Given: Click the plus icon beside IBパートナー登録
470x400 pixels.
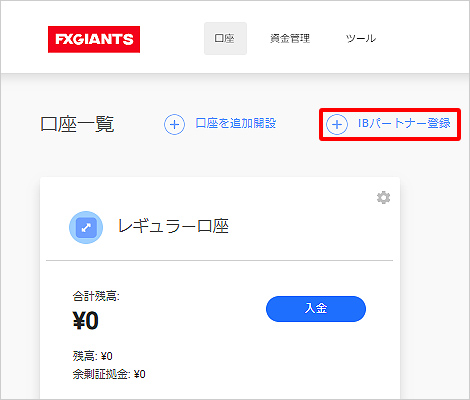Looking at the screenshot, I should (337, 124).
